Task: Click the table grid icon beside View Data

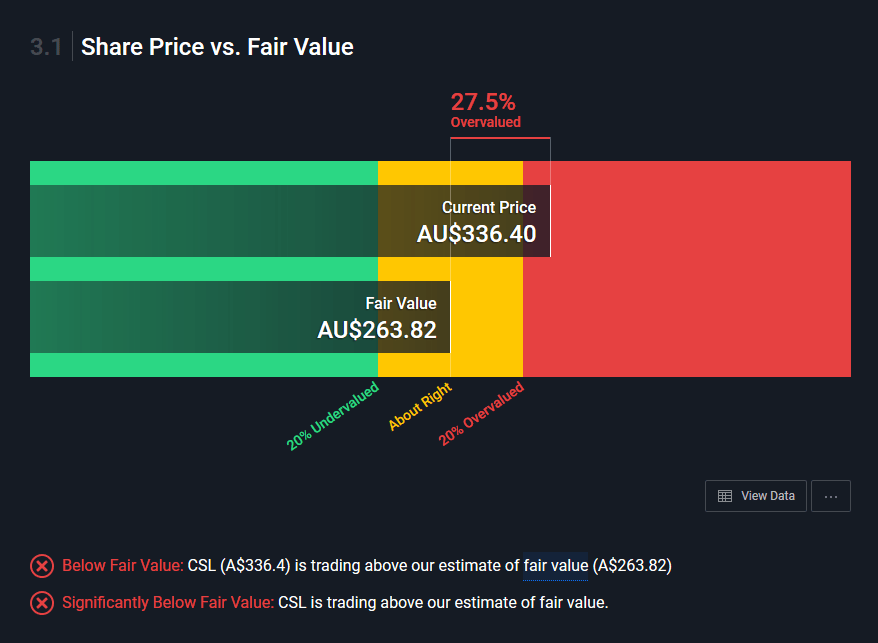Action: tap(722, 496)
